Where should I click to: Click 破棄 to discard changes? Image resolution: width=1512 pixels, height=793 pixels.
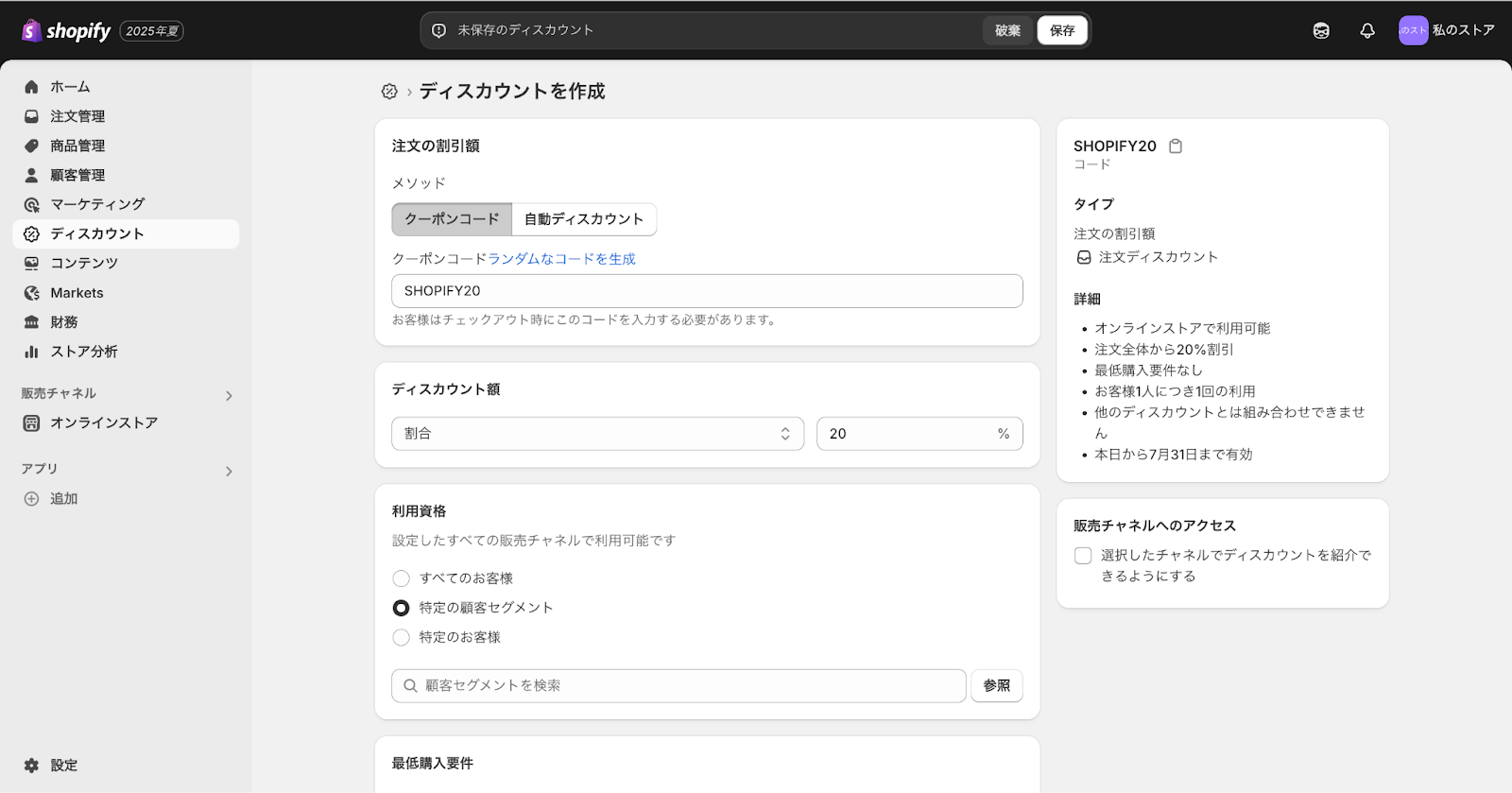tap(1007, 30)
